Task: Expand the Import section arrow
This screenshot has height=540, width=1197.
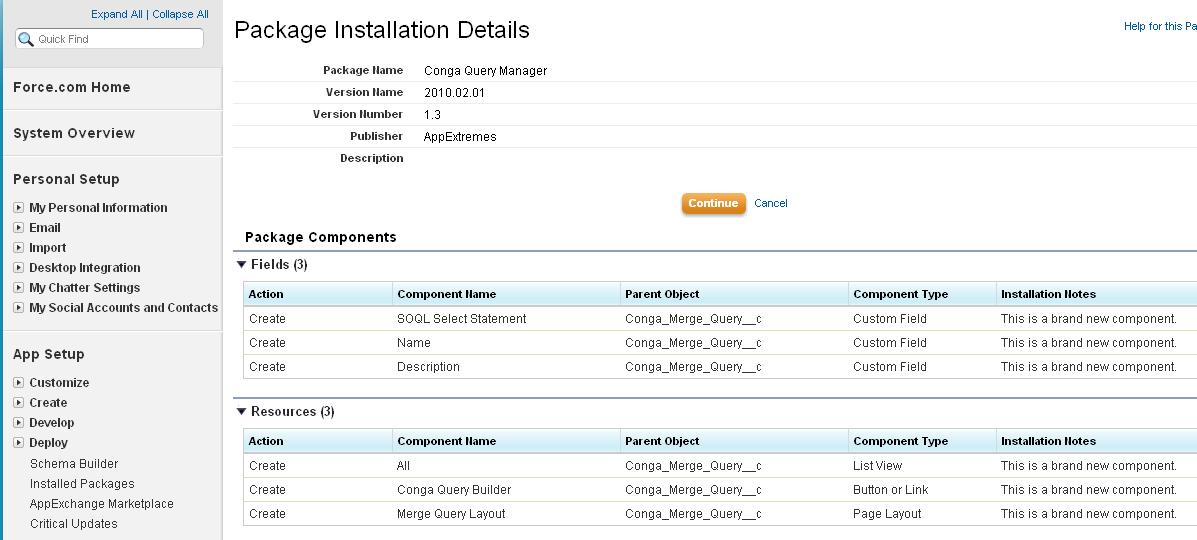Action: click(19, 247)
